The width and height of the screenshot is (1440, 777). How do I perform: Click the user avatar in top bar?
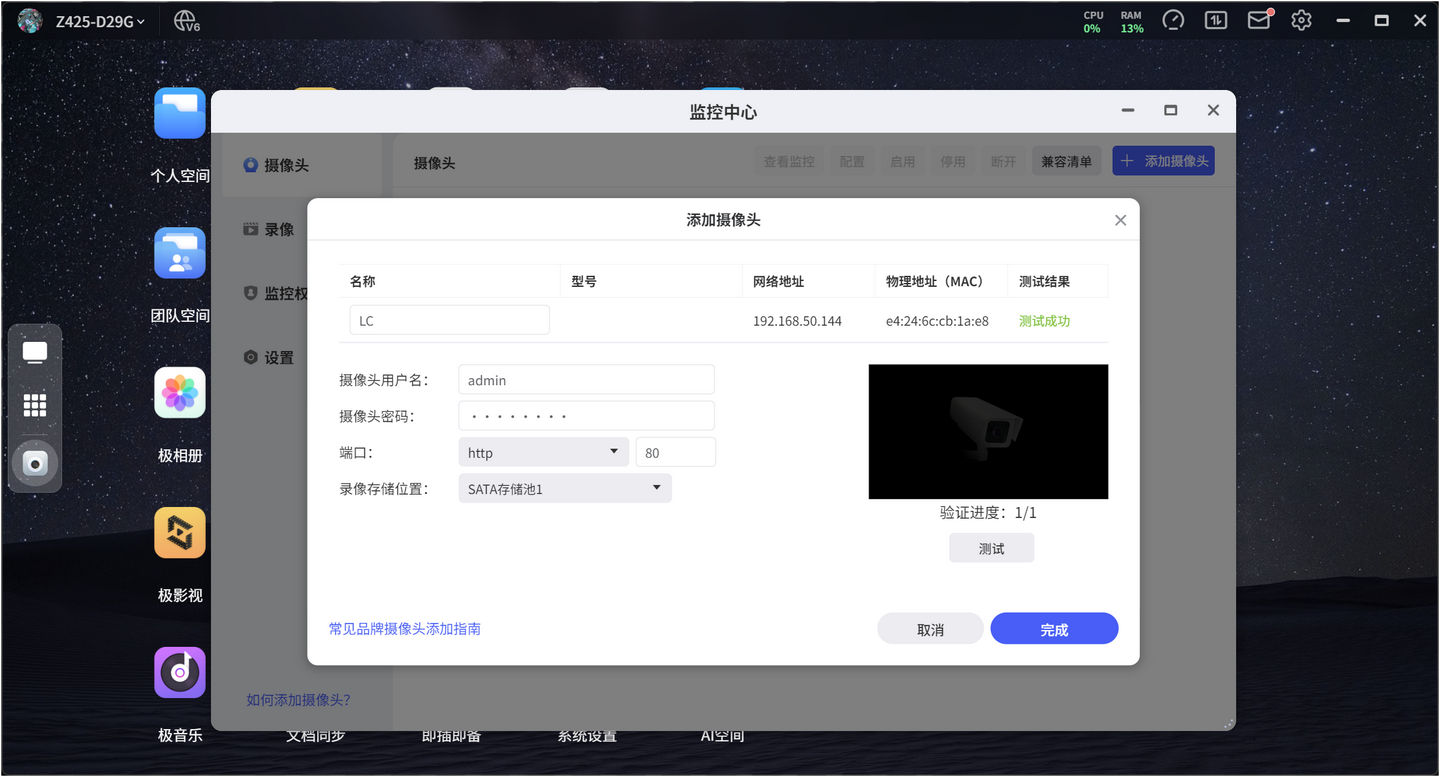(x=30, y=21)
